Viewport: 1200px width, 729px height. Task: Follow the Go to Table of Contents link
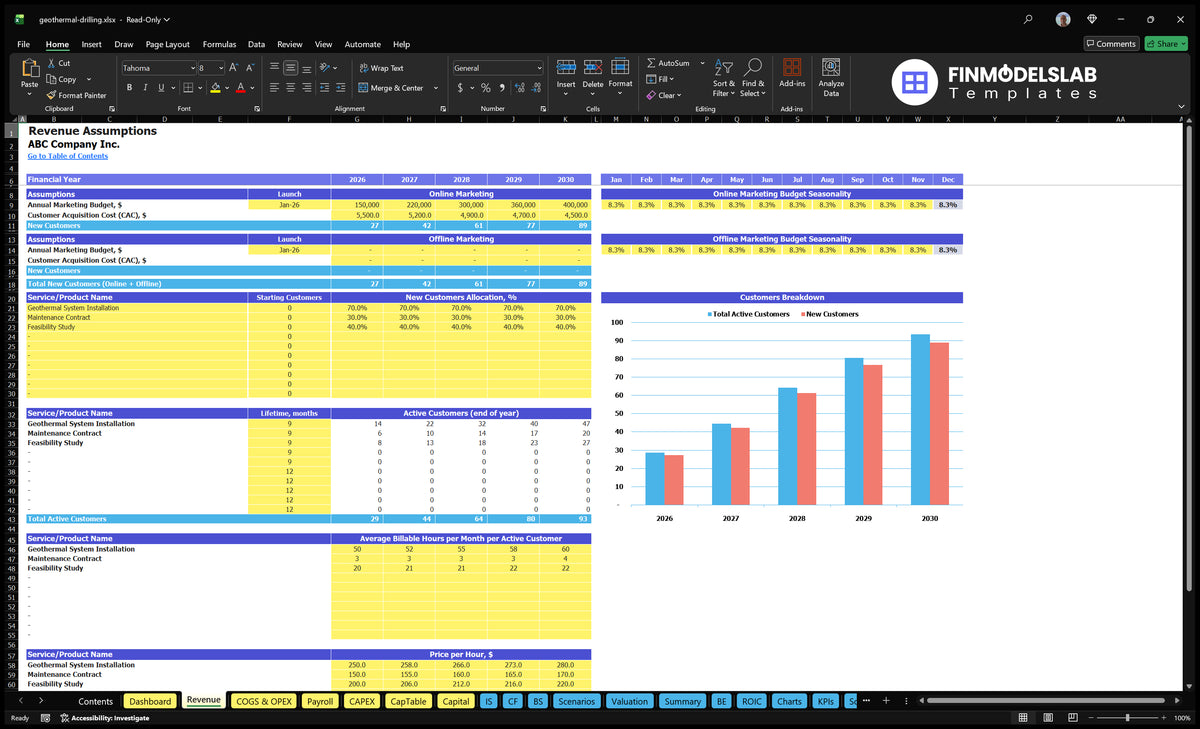pos(67,156)
